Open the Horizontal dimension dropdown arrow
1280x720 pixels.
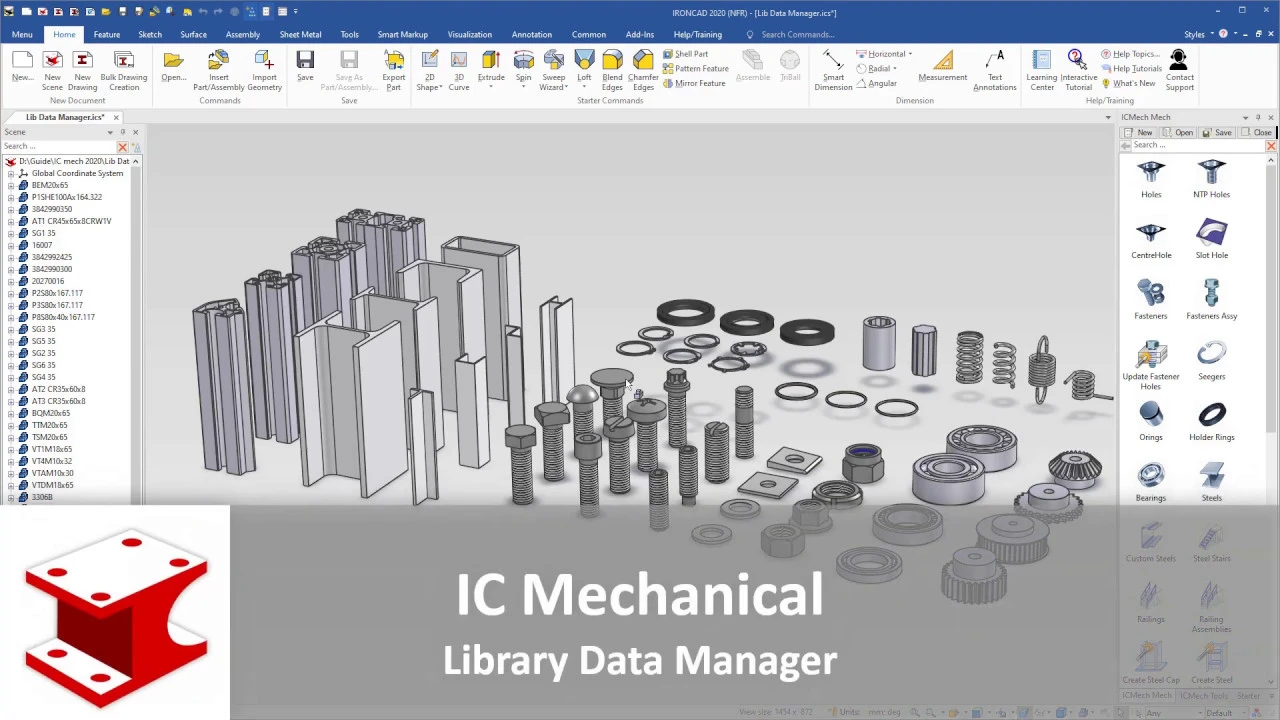tap(910, 54)
